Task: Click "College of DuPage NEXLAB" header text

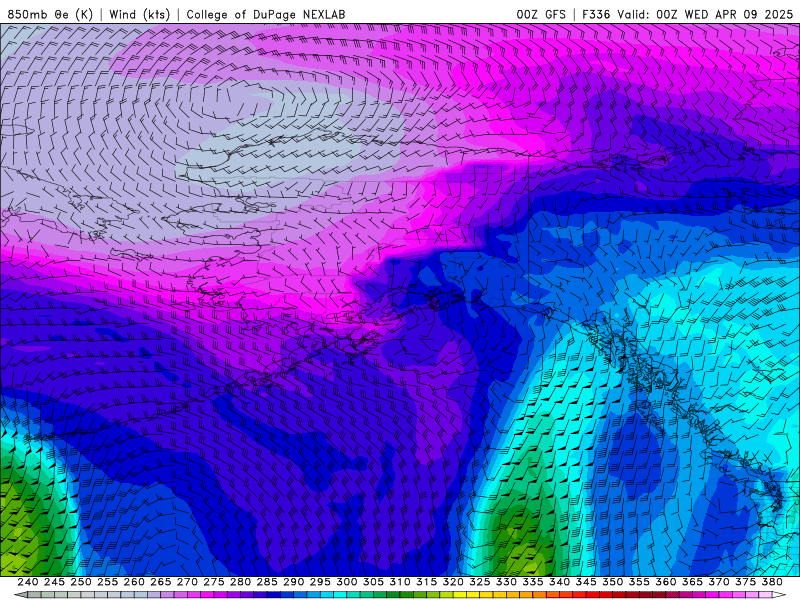Action: tap(266, 14)
